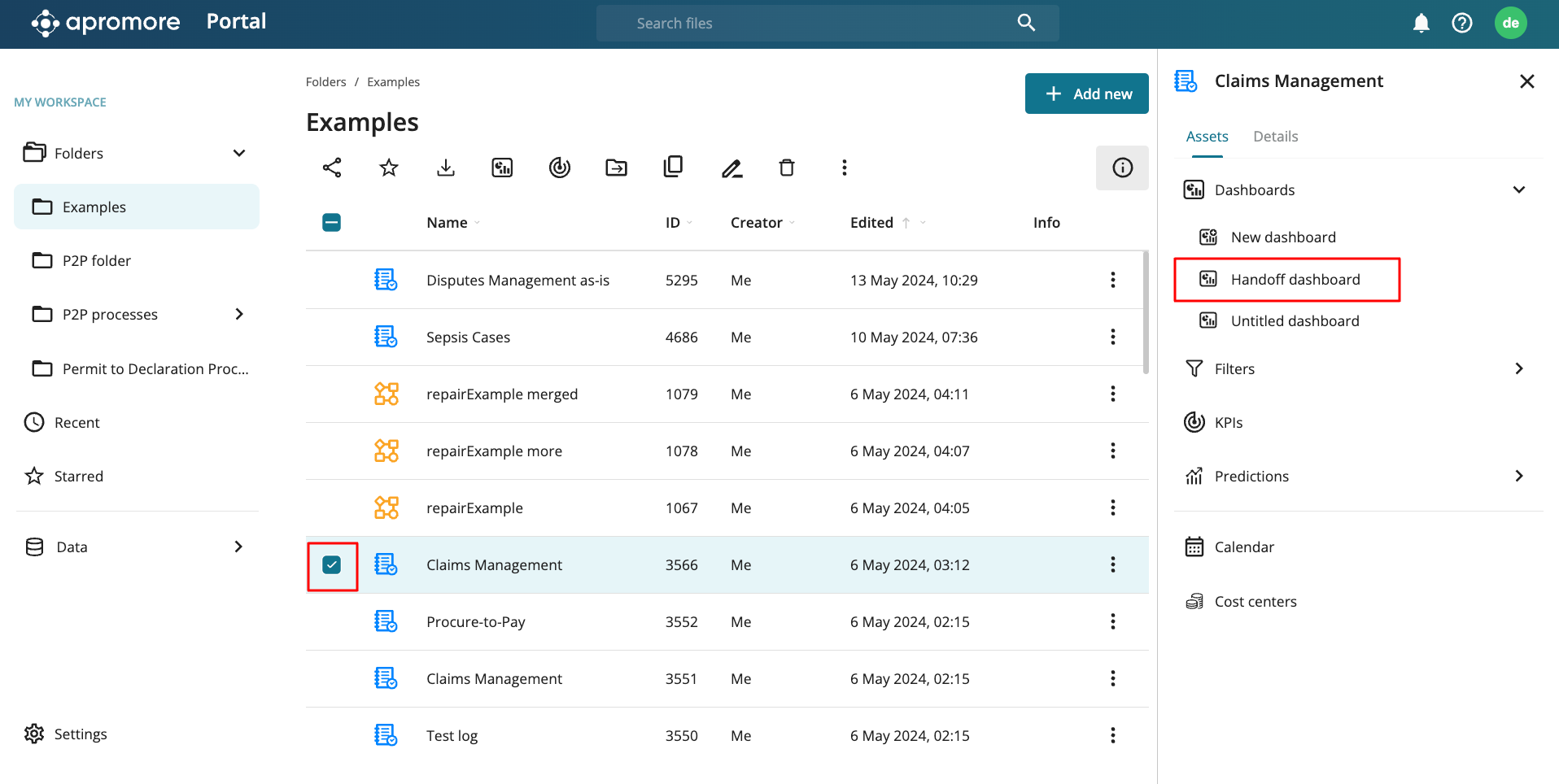This screenshot has height=784, width=1559.
Task: Toggle the info panel button
Action: pyautogui.click(x=1122, y=168)
